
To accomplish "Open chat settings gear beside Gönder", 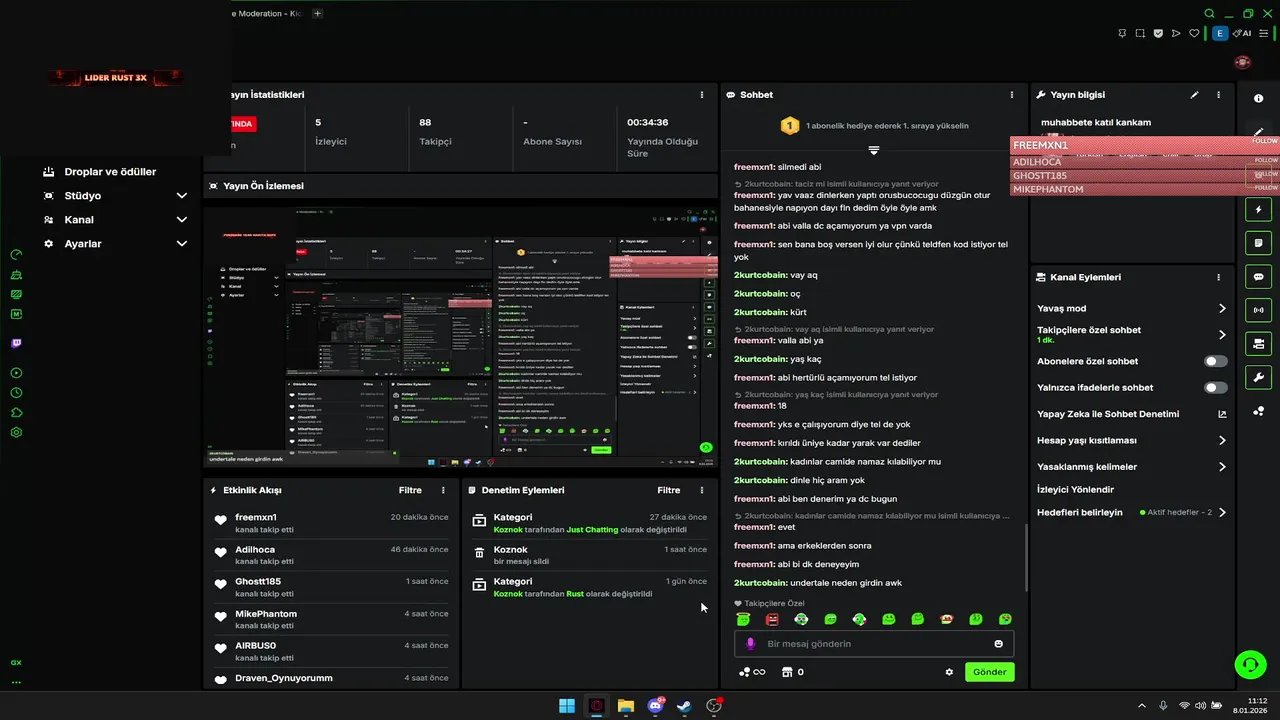I will tap(949, 672).
